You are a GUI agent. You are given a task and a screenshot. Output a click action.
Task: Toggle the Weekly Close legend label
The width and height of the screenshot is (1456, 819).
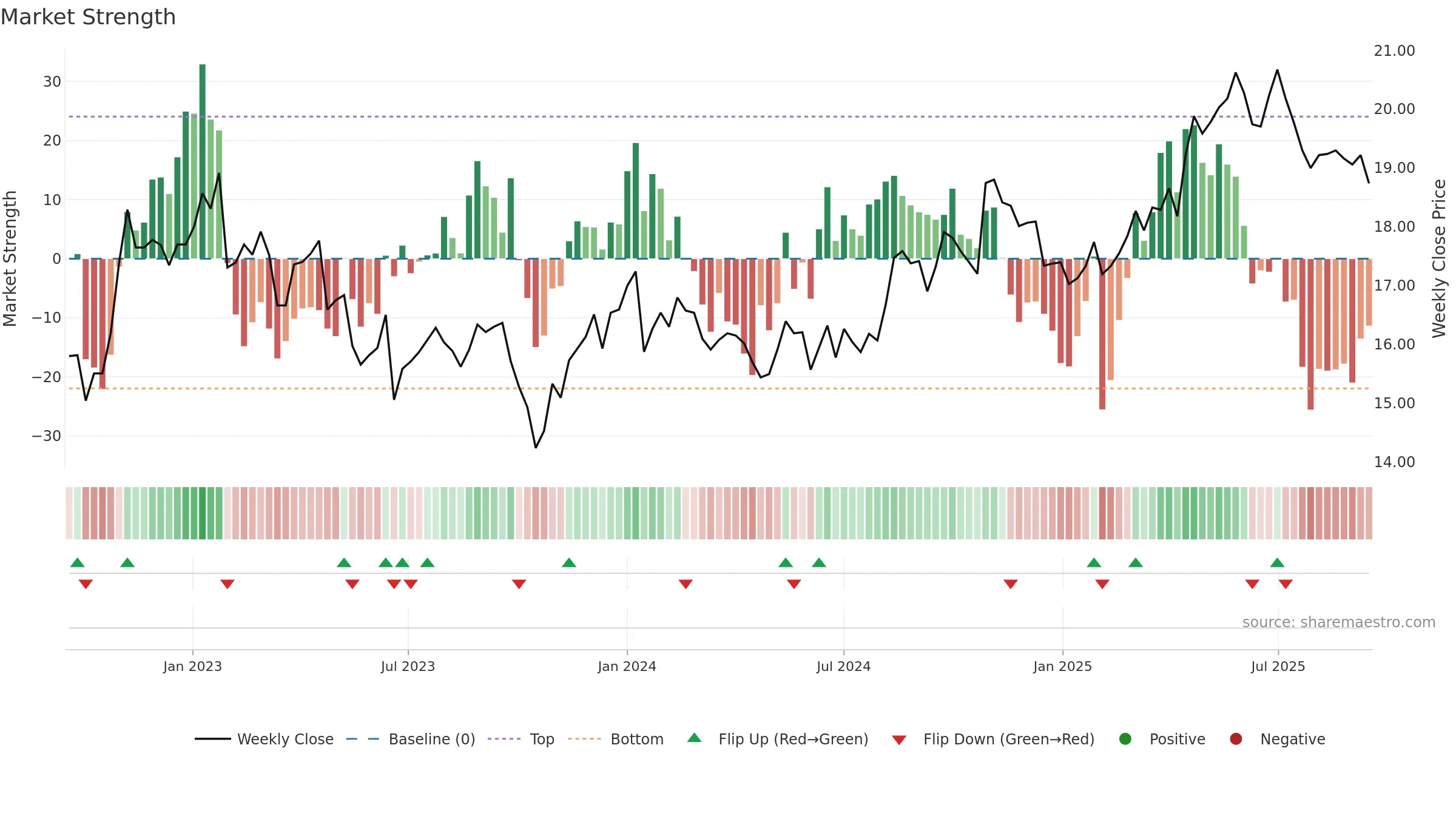285,740
